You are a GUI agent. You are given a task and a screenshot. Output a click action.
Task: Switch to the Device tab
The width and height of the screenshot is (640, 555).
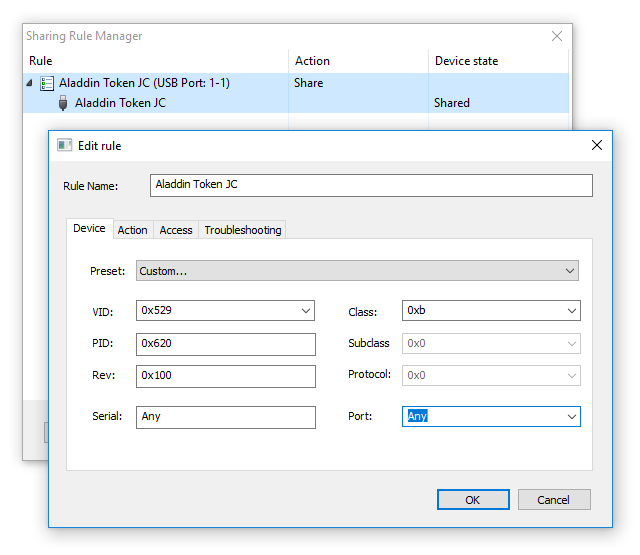click(89, 229)
